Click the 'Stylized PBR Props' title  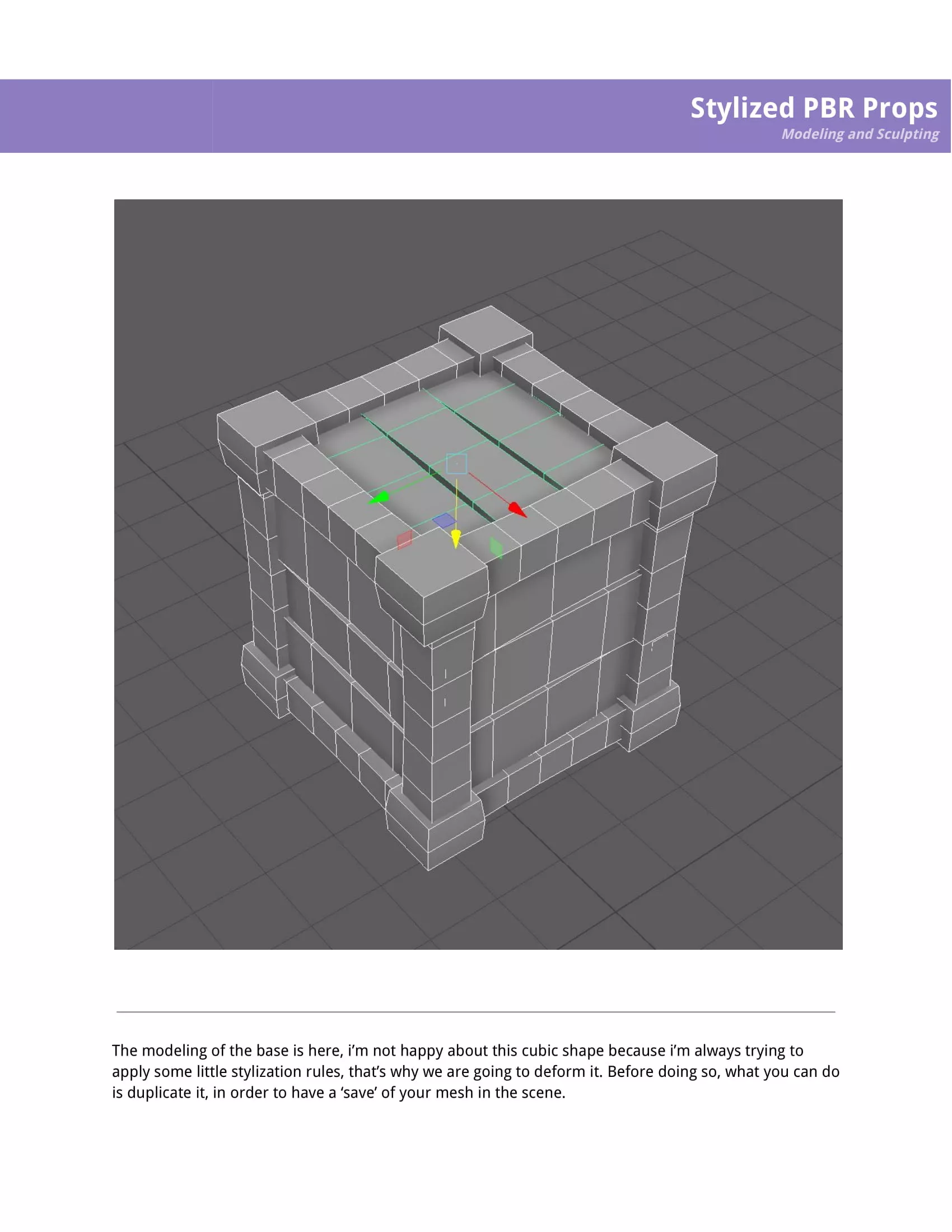pos(813,108)
